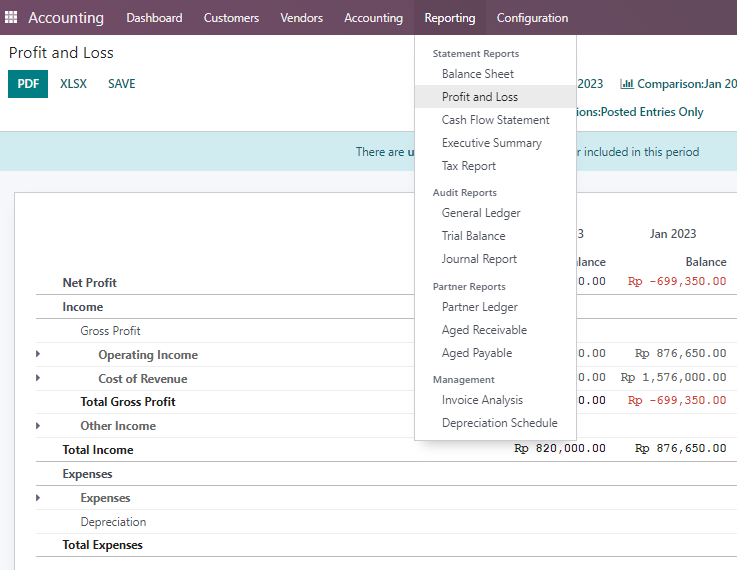Open Aged Payable report
737x570 pixels.
pyautogui.click(x=495, y=353)
